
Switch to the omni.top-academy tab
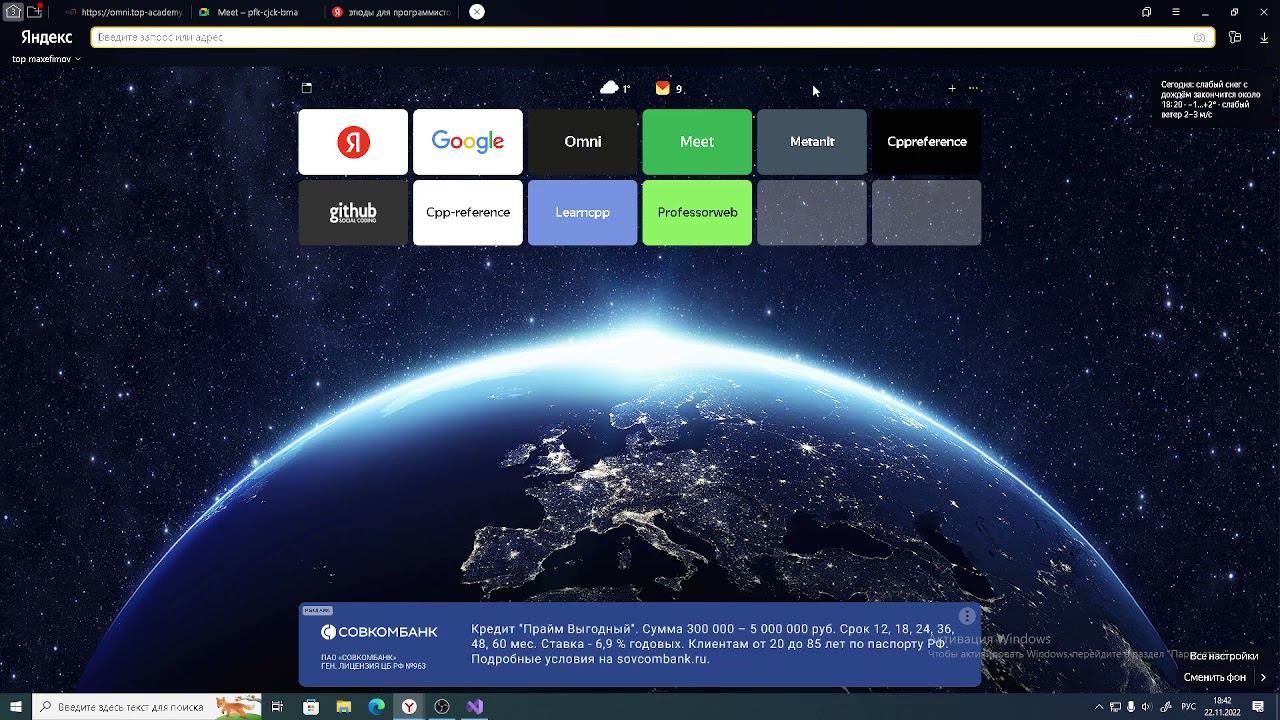[x=124, y=12]
